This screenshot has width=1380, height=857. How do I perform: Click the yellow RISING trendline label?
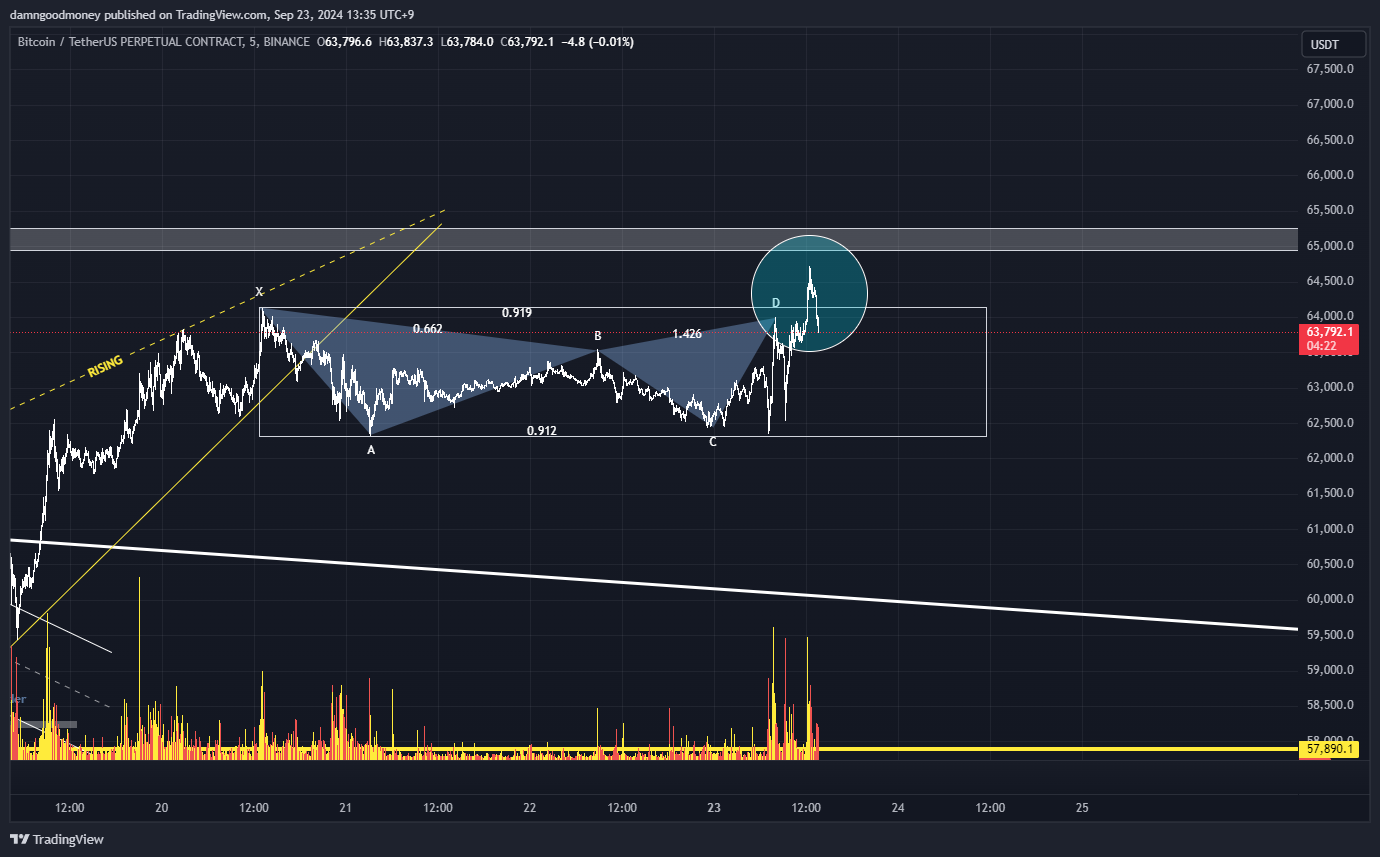(x=106, y=365)
